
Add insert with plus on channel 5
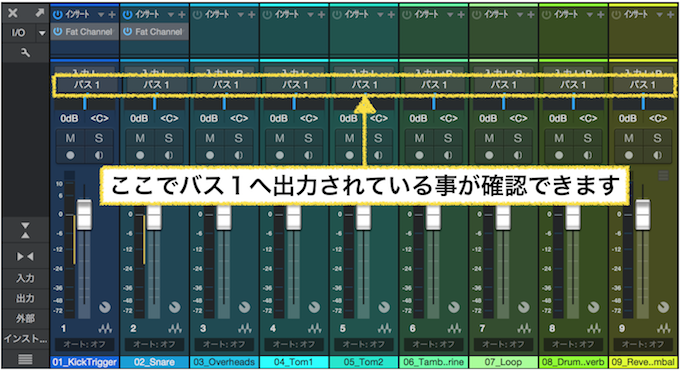391,15
